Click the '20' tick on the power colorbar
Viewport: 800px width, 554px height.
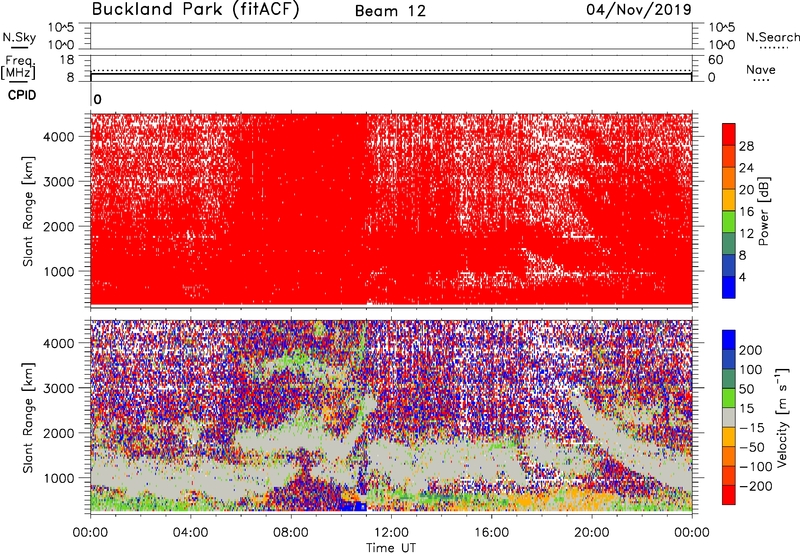tap(746, 190)
